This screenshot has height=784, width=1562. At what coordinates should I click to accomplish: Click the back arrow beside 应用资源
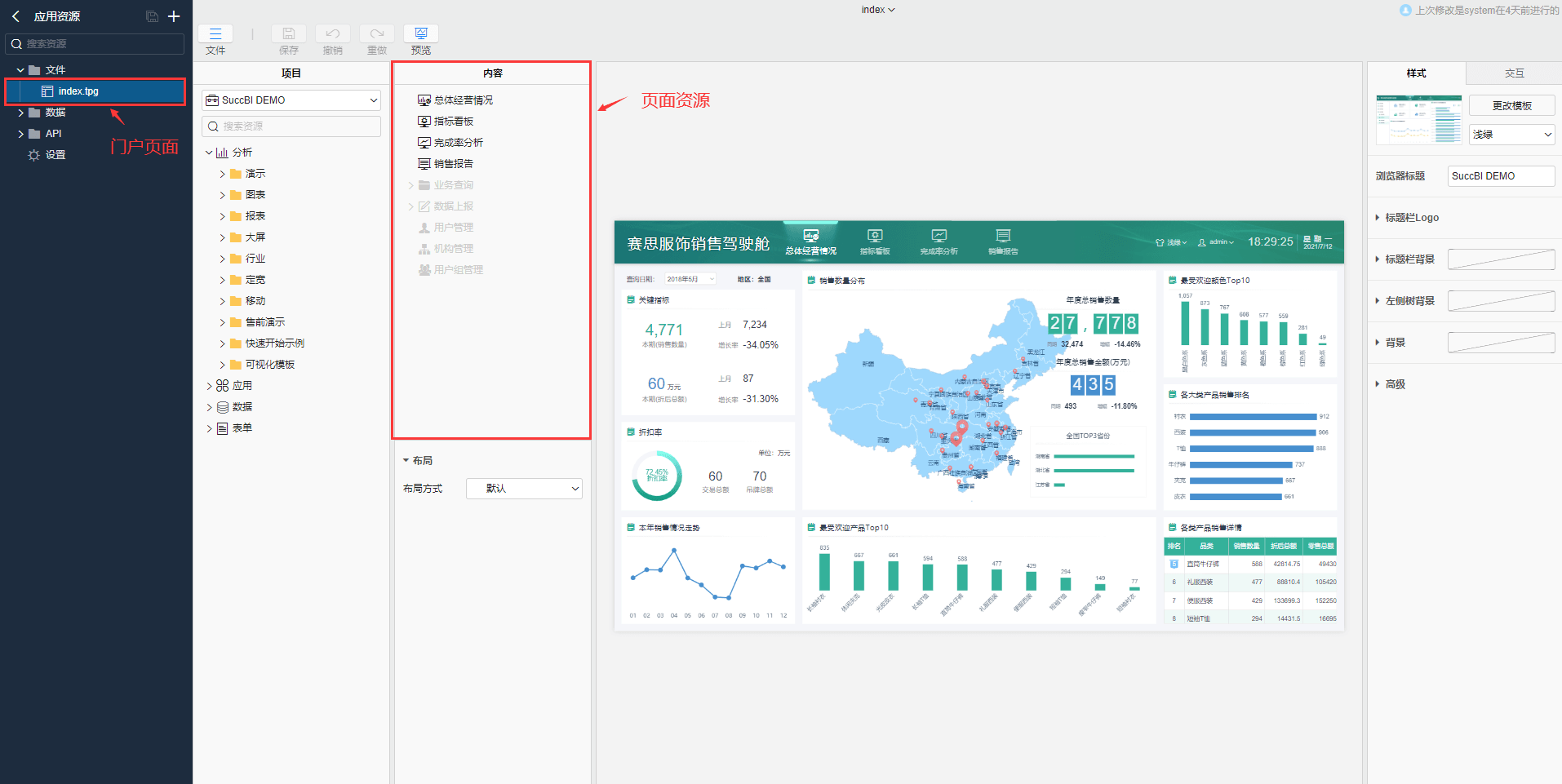pyautogui.click(x=16, y=16)
